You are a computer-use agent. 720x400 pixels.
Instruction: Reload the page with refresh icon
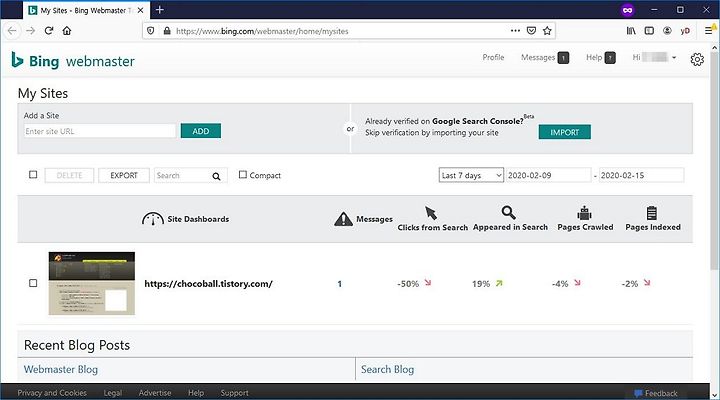49,31
